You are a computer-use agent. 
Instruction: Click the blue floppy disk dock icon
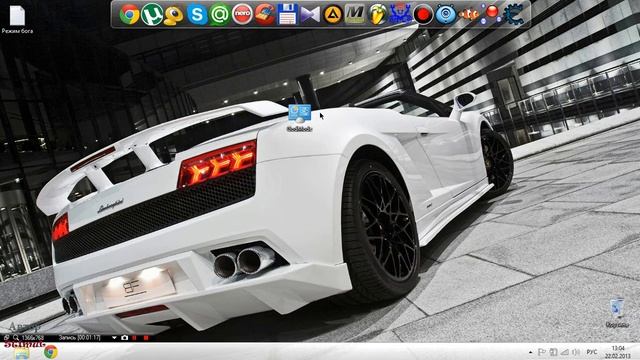pyautogui.click(x=287, y=15)
